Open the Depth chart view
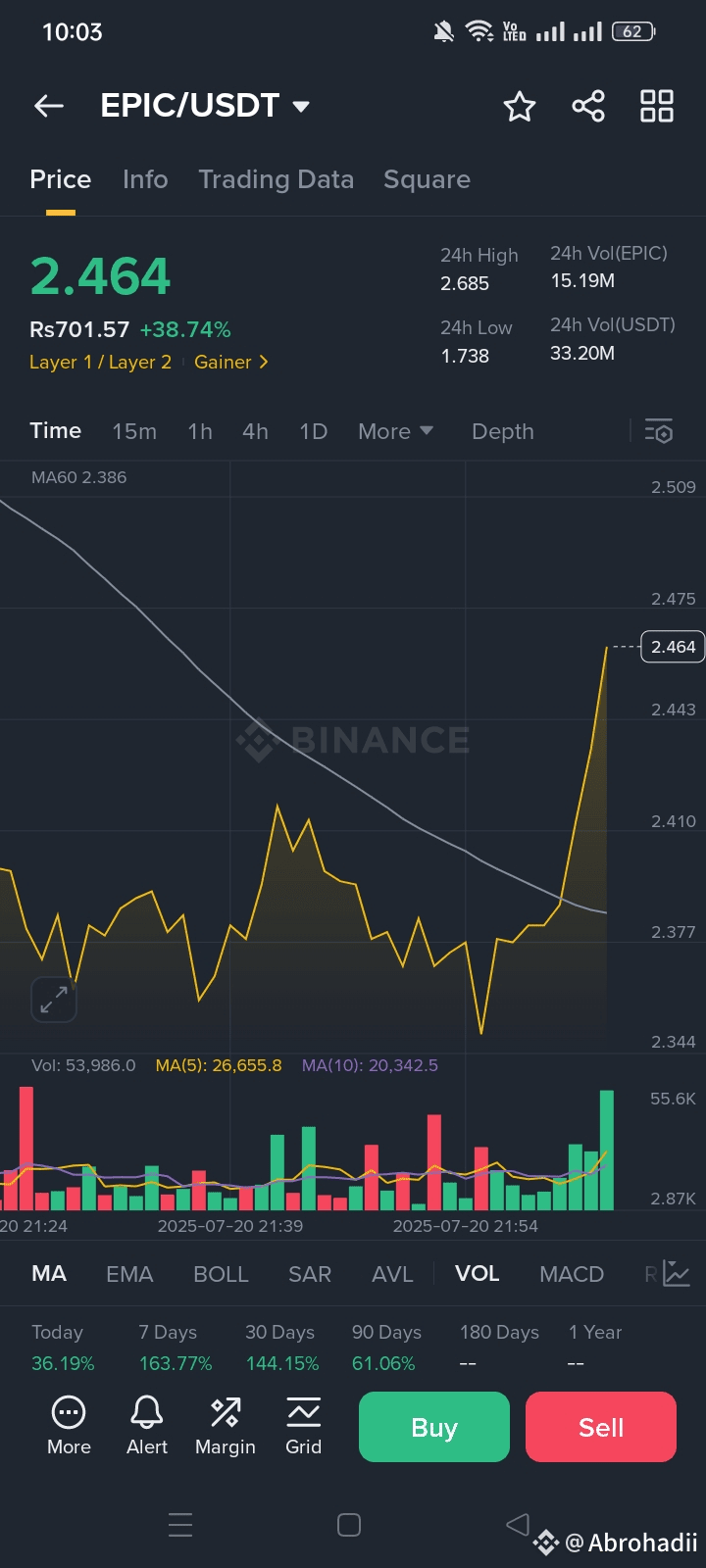Screen dimensions: 706x1568 click(503, 431)
